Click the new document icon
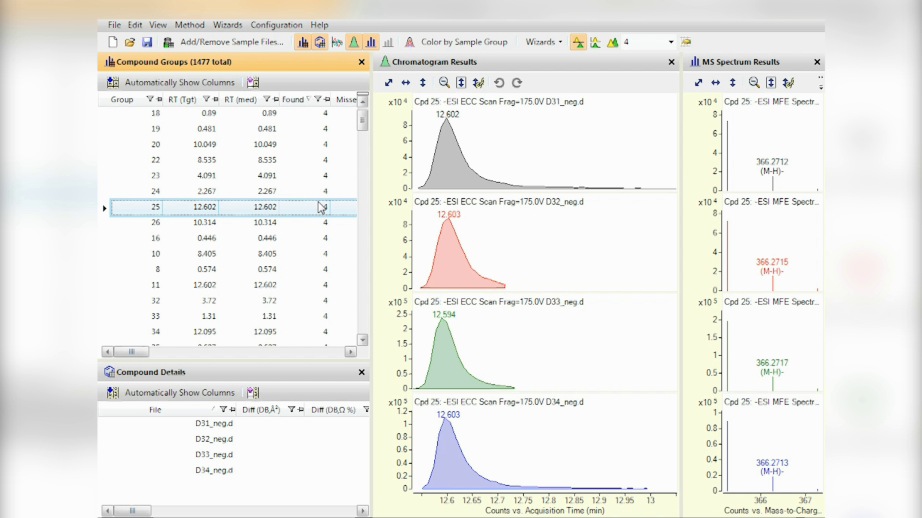 [x=113, y=42]
